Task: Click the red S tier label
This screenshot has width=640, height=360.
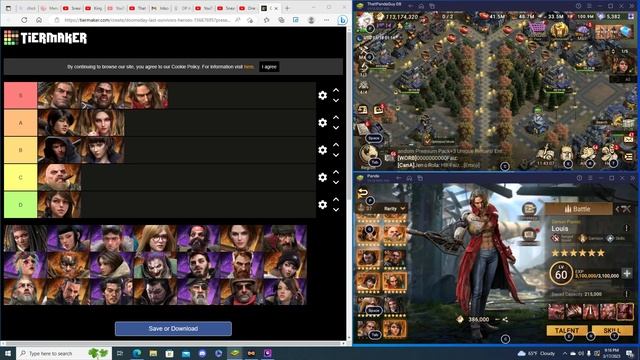Action: [x=20, y=95]
